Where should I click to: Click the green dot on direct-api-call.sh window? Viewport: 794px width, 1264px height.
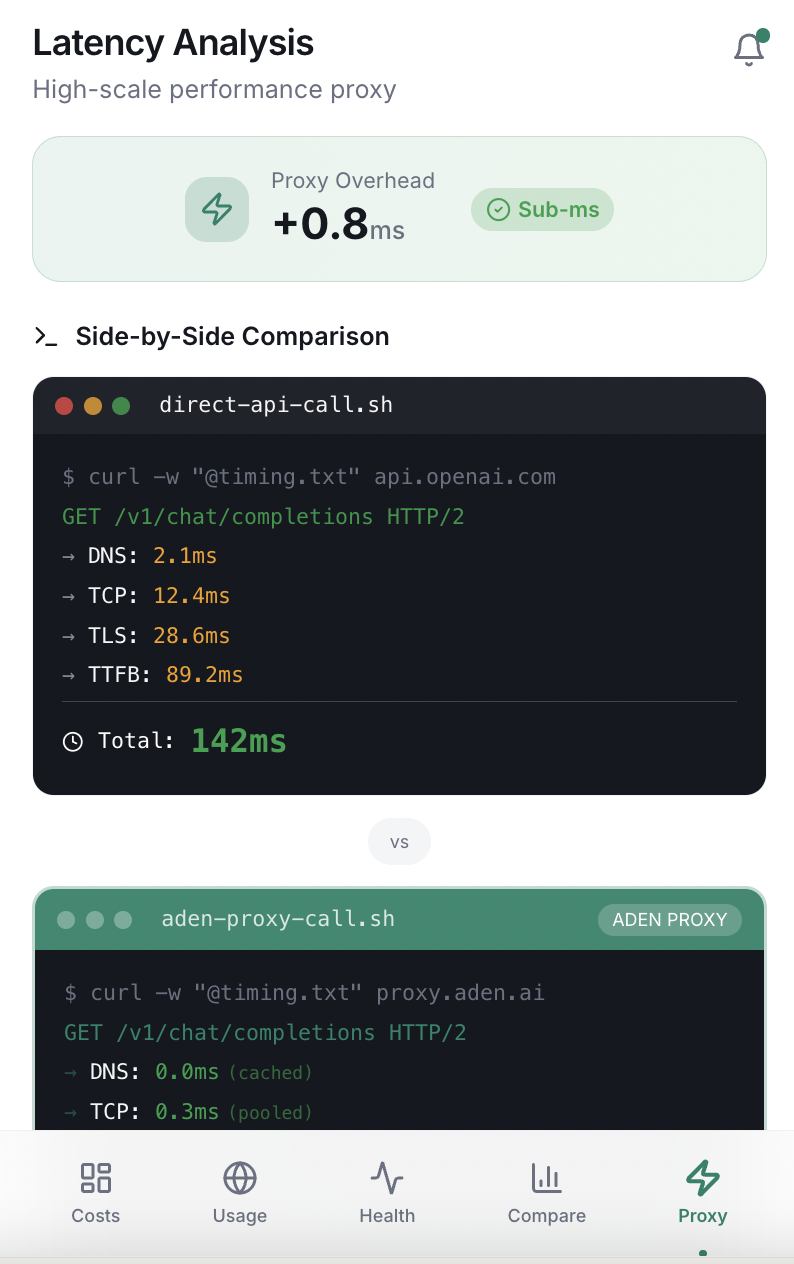pos(121,406)
